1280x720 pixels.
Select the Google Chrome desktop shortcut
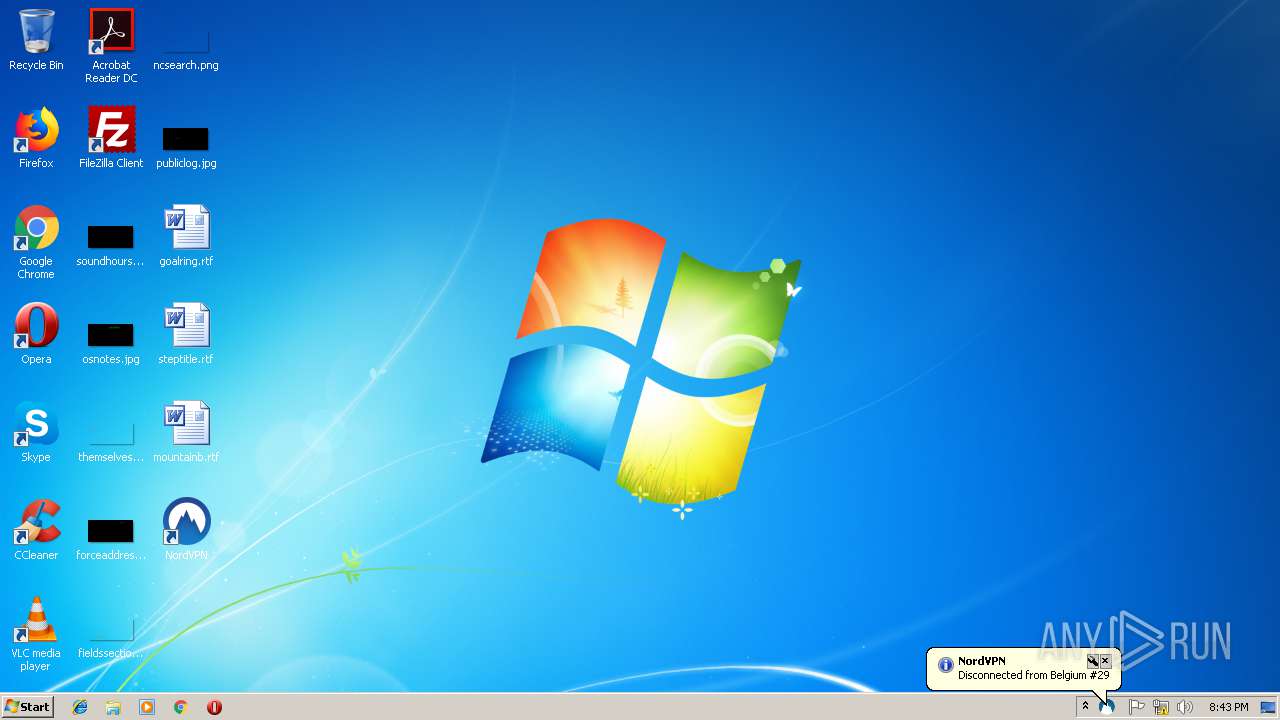click(x=36, y=242)
